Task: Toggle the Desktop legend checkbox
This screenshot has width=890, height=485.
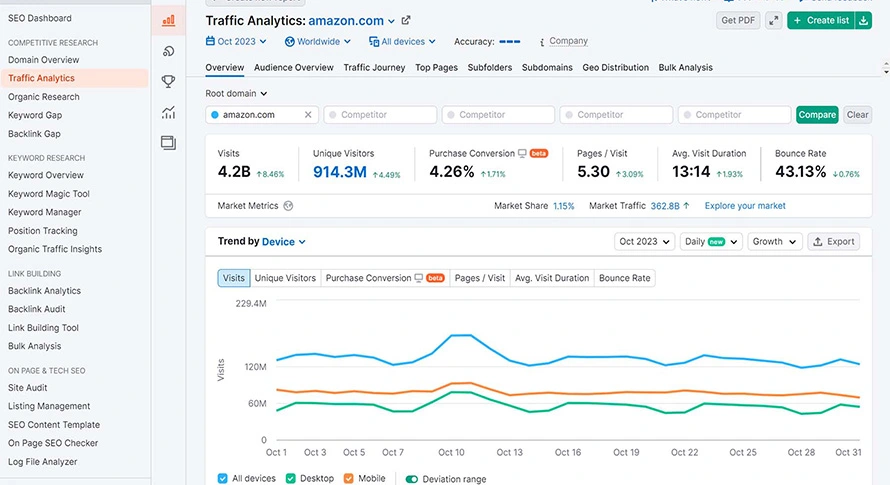Action: click(289, 479)
